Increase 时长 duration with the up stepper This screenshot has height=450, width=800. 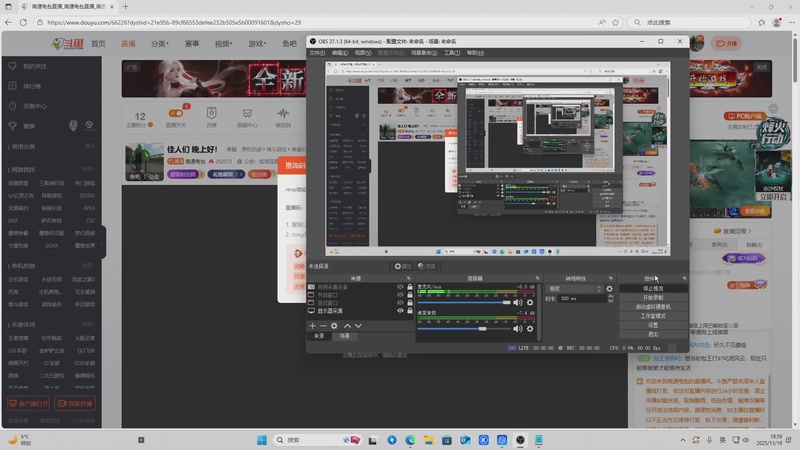coord(611,296)
